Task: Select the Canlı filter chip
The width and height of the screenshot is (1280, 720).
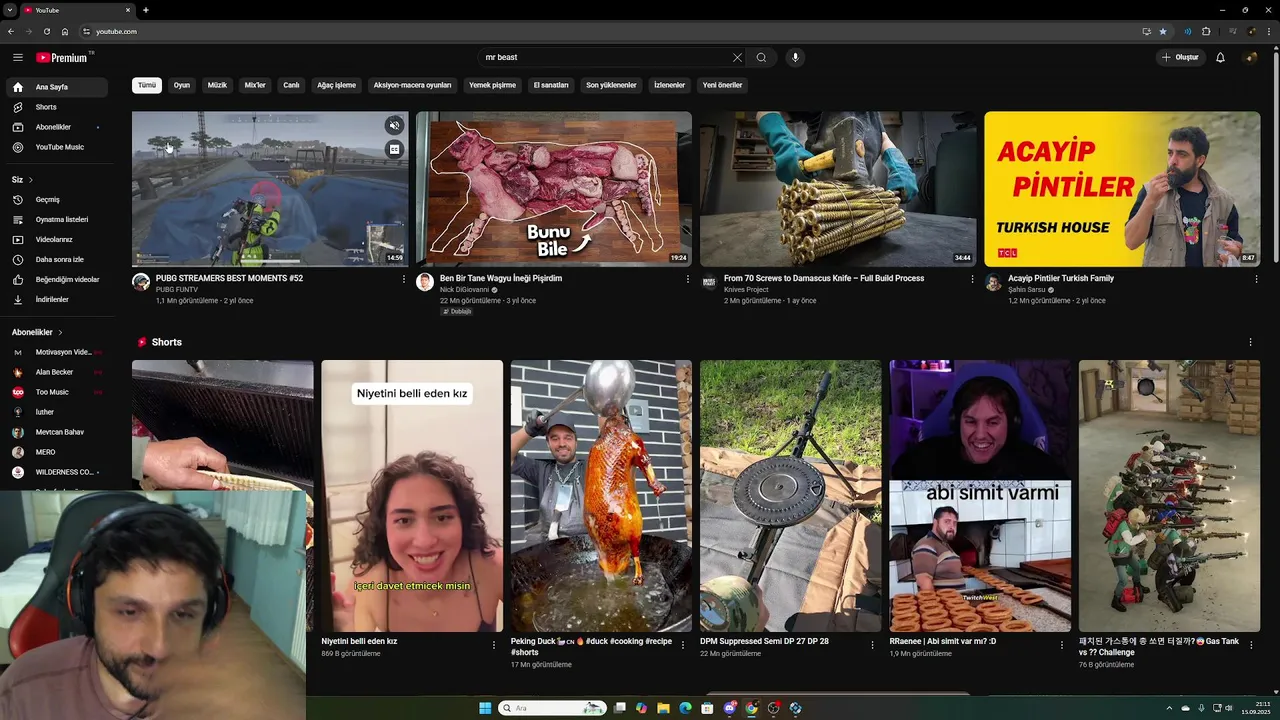Action: [x=291, y=85]
